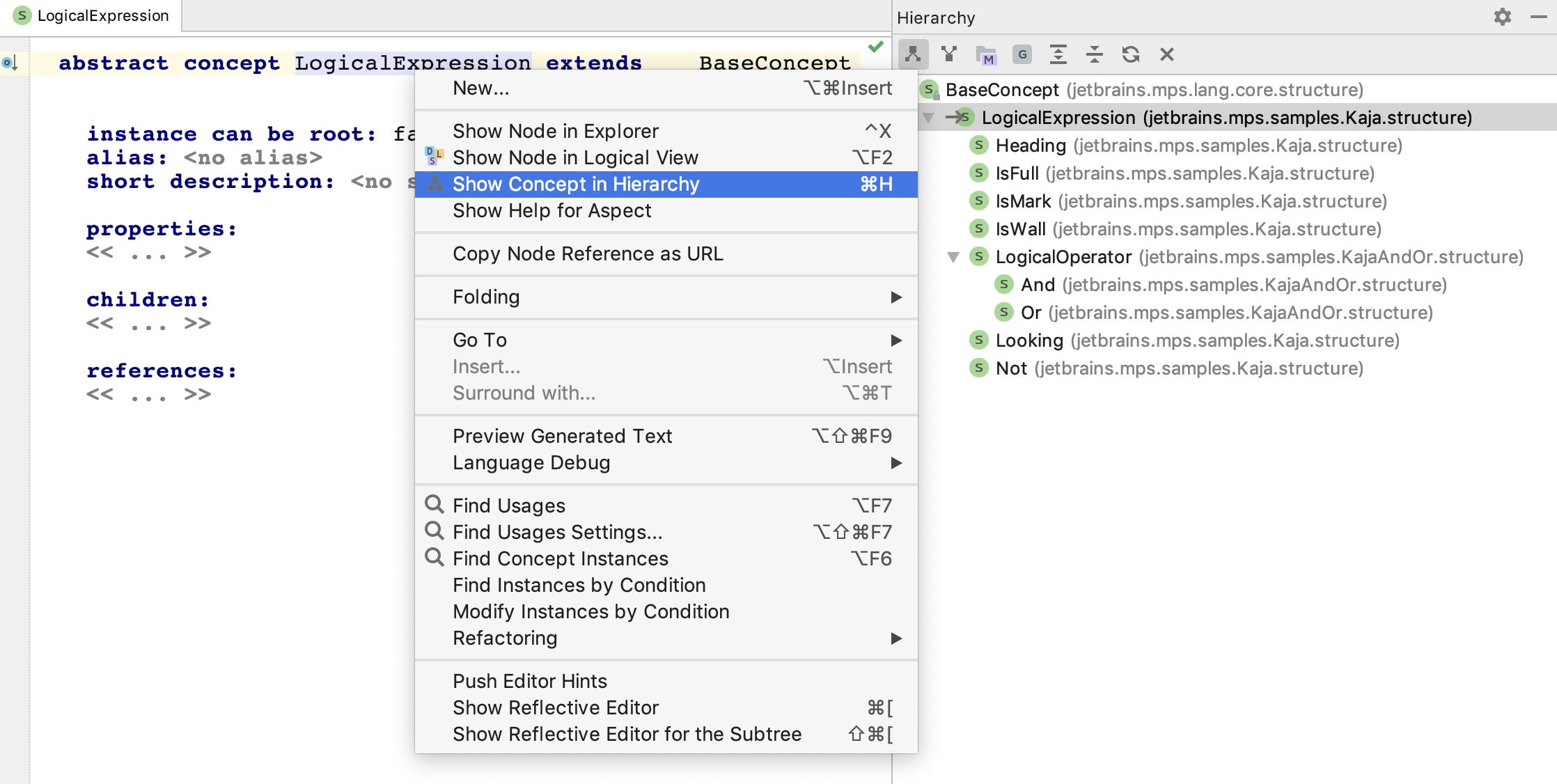The image size is (1557, 784).
Task: Click 'Preview Generated Text' in context menu
Action: click(x=562, y=435)
